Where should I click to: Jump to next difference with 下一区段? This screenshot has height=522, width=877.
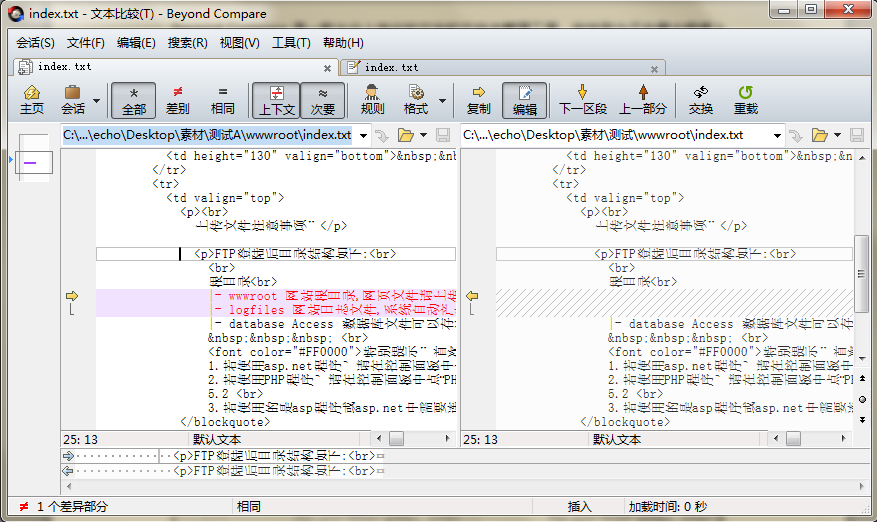pos(583,99)
